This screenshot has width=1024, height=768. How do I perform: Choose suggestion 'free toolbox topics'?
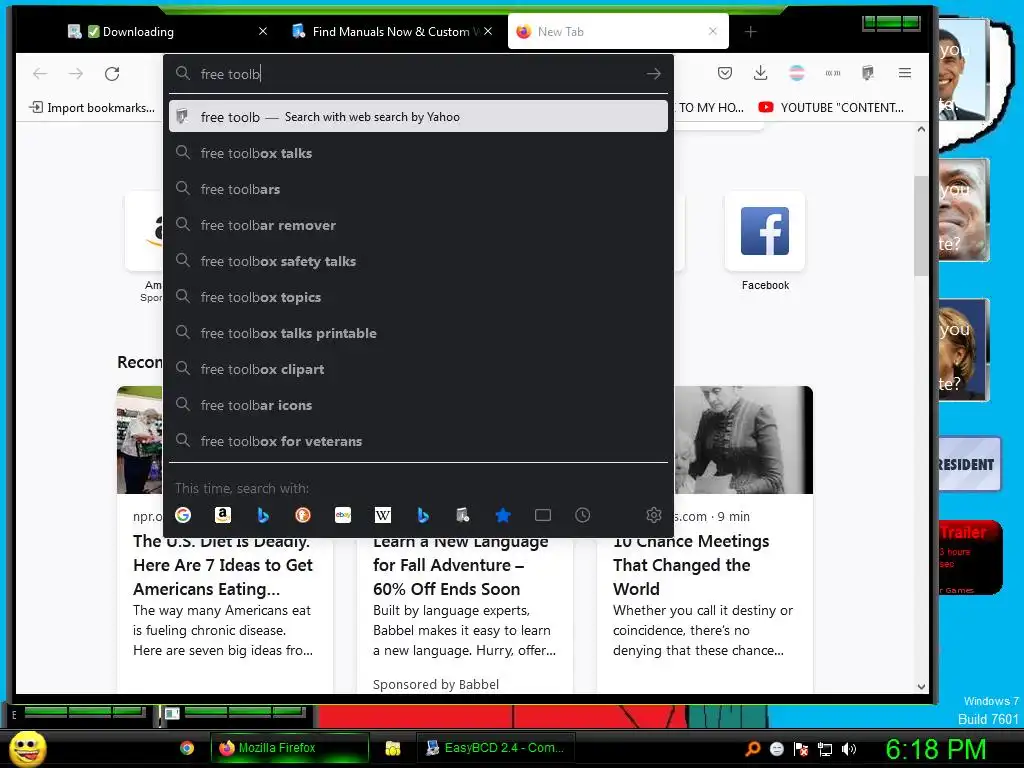pyautogui.click(x=418, y=297)
